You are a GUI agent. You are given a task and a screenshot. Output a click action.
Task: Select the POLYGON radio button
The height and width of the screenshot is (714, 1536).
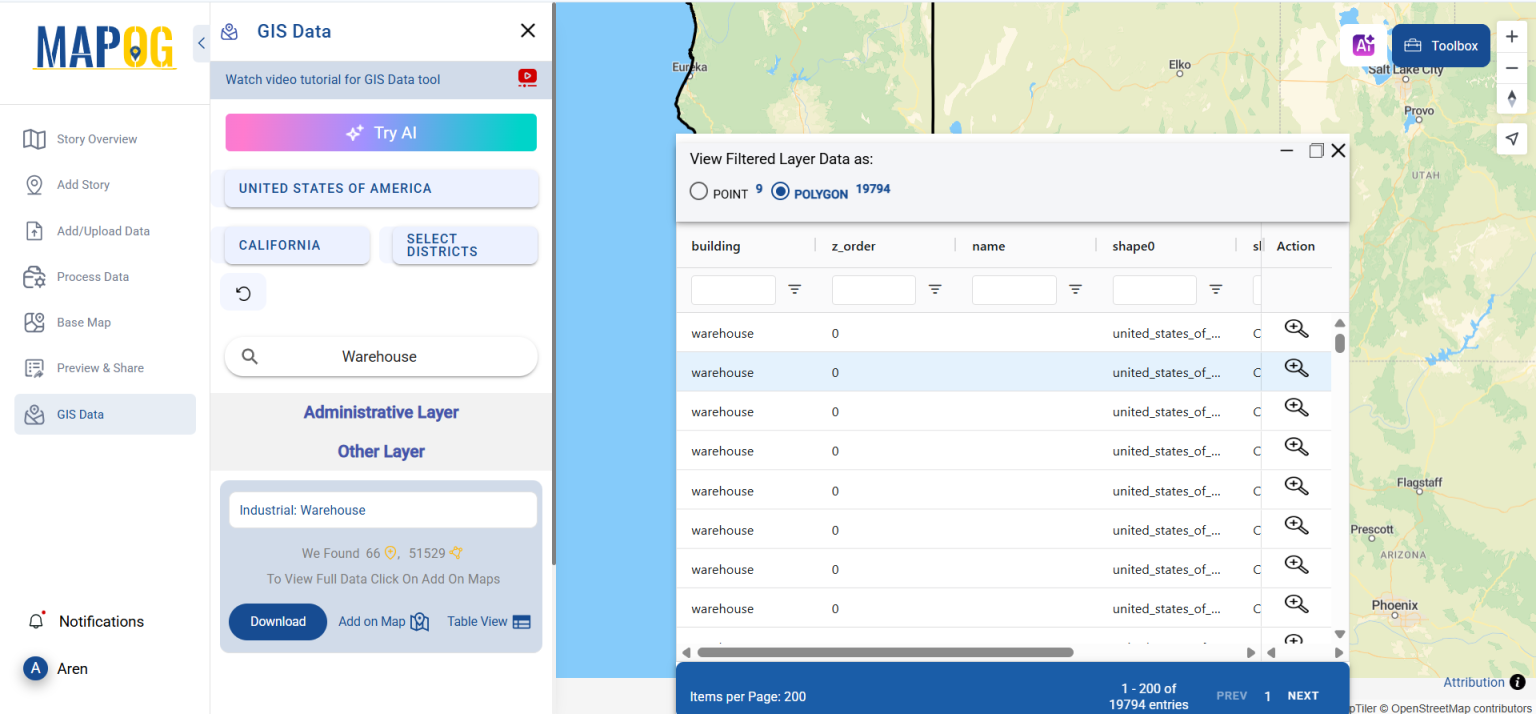(x=780, y=190)
